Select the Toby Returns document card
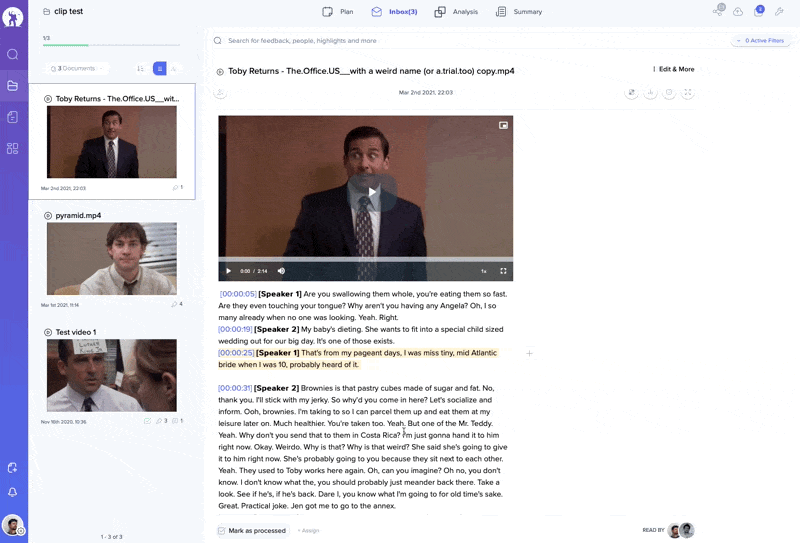 pos(112,141)
